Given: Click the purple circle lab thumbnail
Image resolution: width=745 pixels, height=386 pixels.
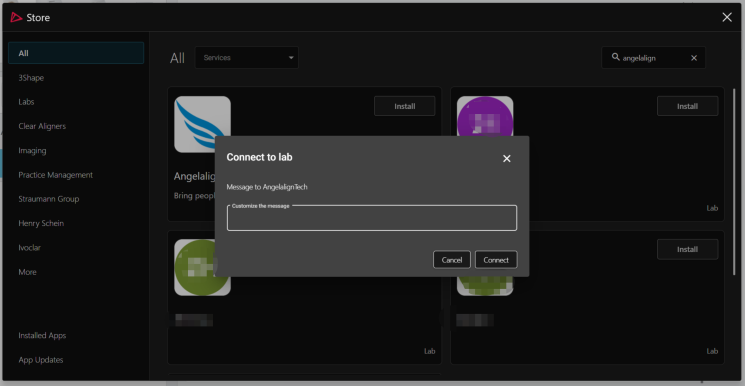Looking at the screenshot, I should pos(485,116).
